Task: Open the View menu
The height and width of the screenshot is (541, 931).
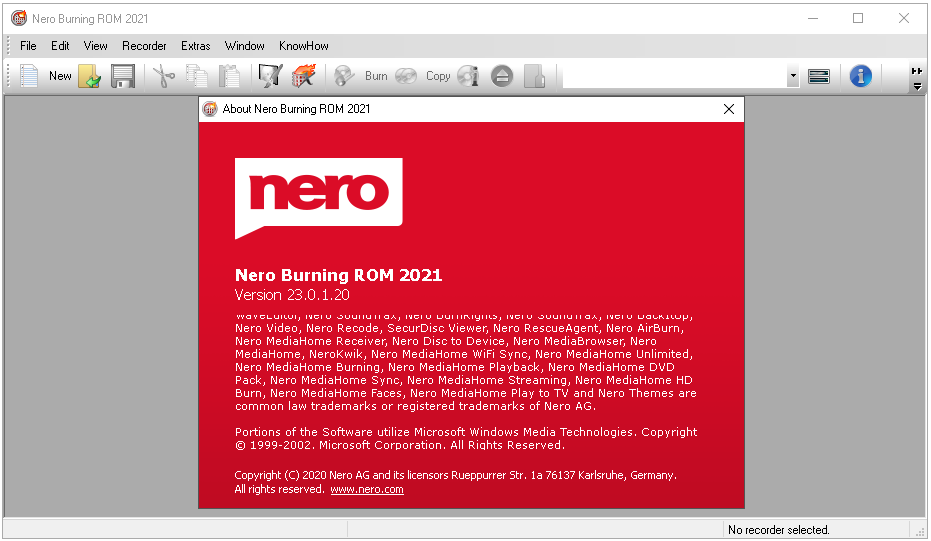Action: coord(95,46)
